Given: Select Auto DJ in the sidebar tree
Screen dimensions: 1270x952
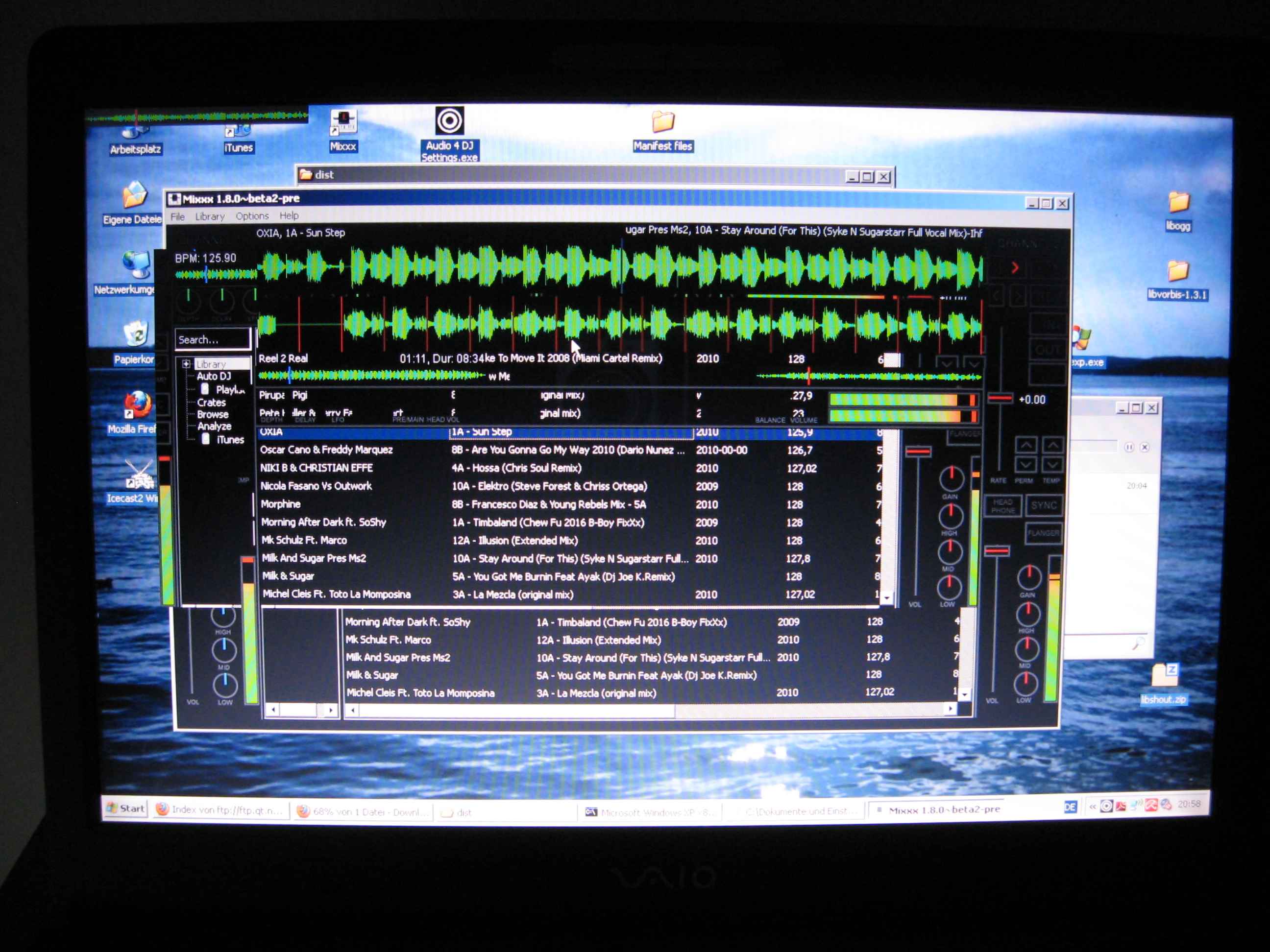Looking at the screenshot, I should [214, 376].
